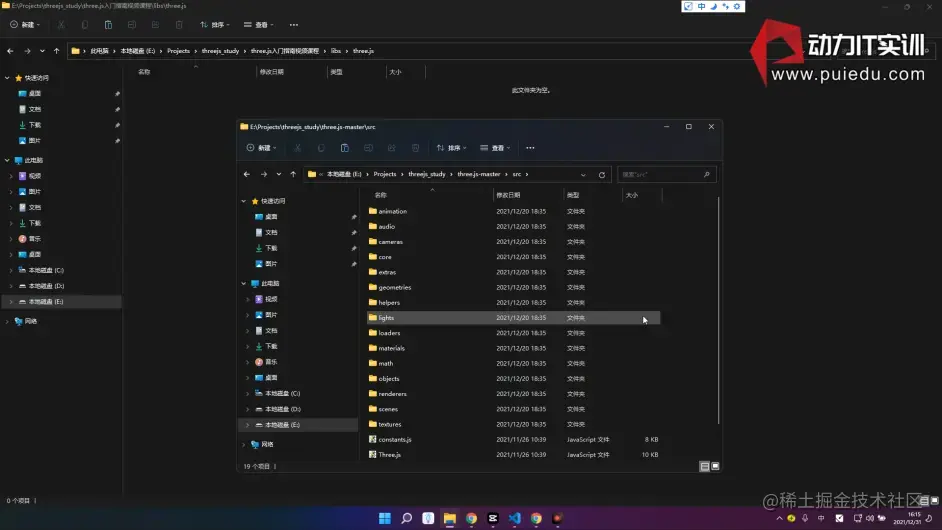Viewport: 942px width, 530px height.
Task: Open taskbar search
Action: pyautogui.click(x=406, y=518)
